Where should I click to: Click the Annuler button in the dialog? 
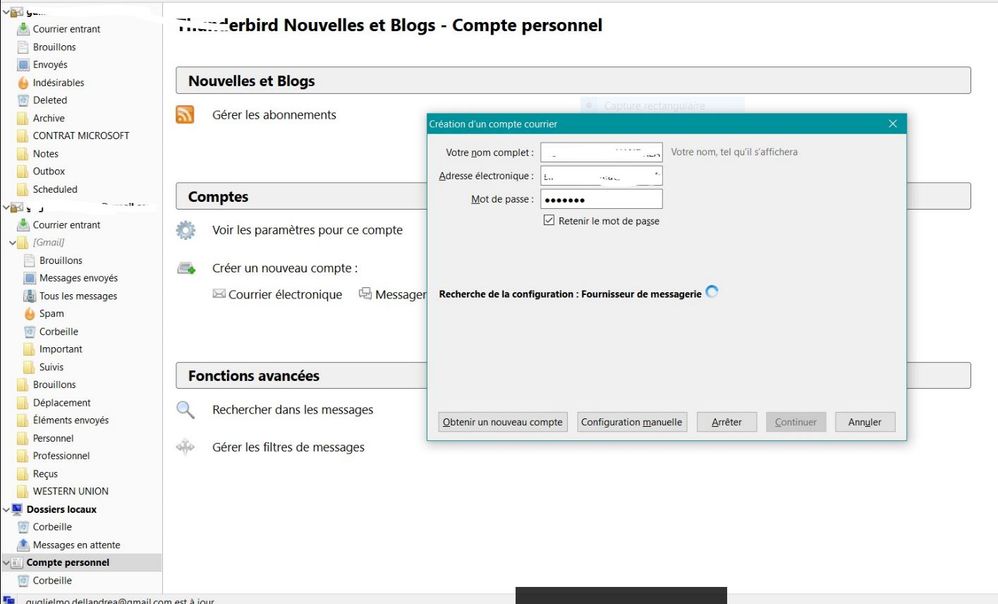pyautogui.click(x=865, y=422)
